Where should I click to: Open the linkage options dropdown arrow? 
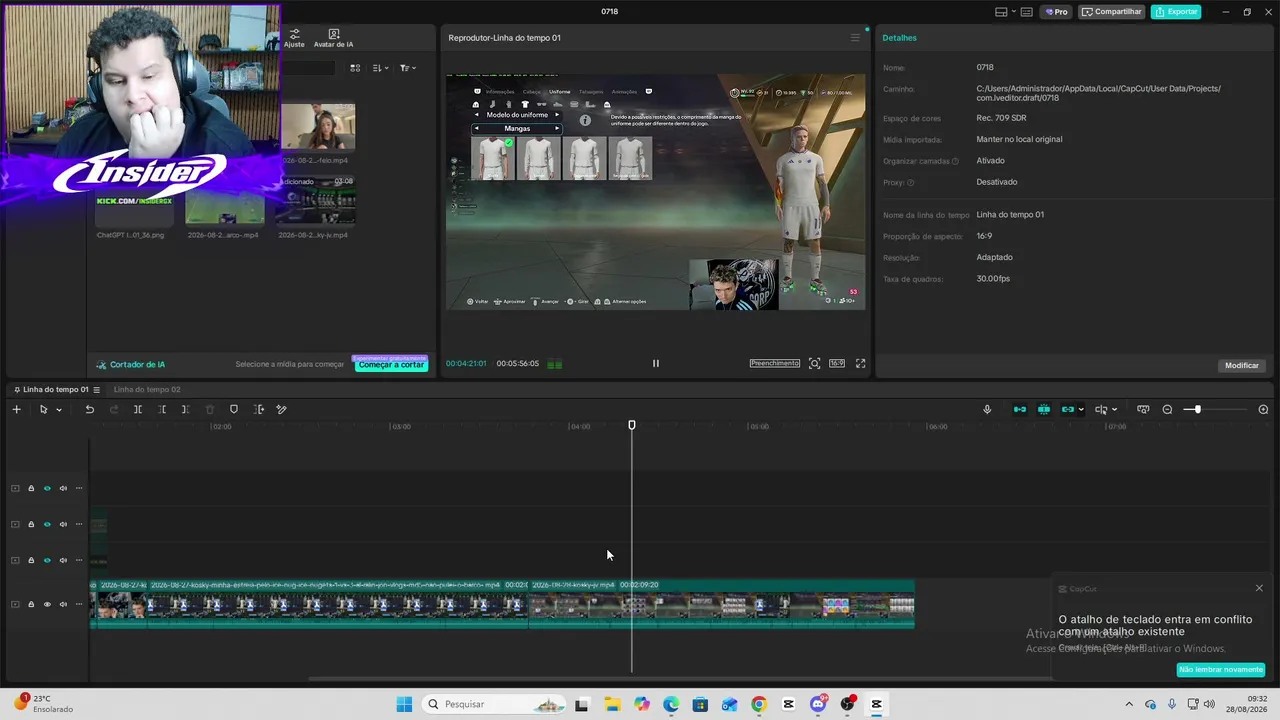pyautogui.click(x=1081, y=410)
